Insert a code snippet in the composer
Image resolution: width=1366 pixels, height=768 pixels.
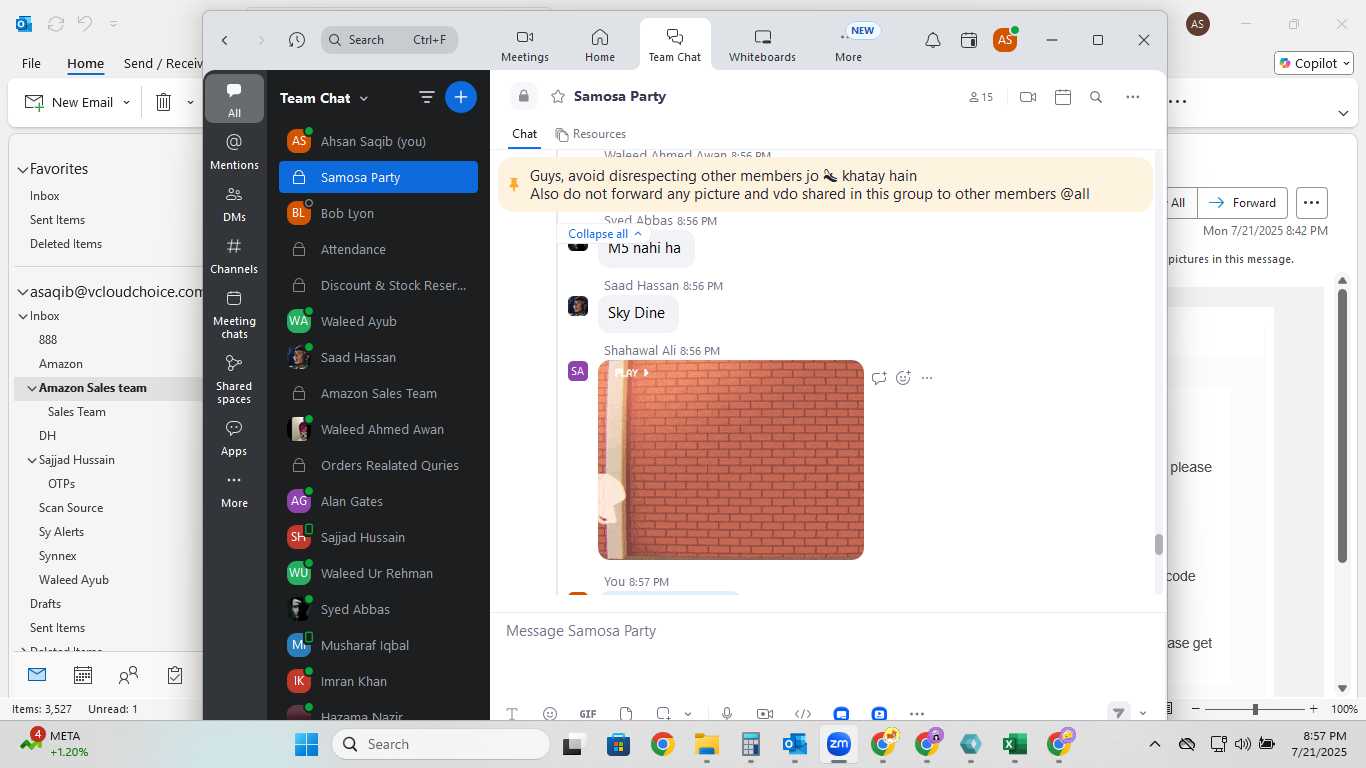click(802, 714)
